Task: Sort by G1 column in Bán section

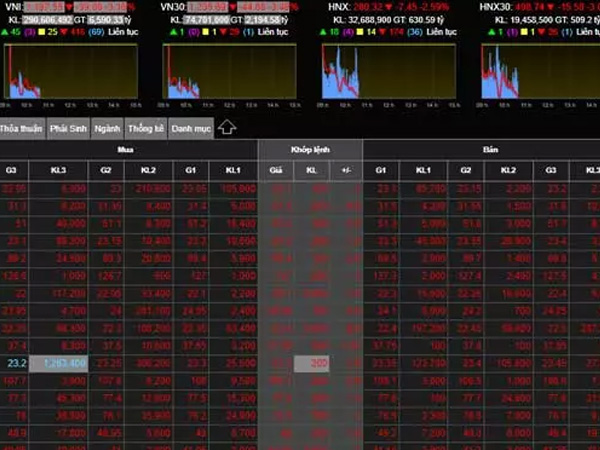Action: pyautogui.click(x=381, y=170)
